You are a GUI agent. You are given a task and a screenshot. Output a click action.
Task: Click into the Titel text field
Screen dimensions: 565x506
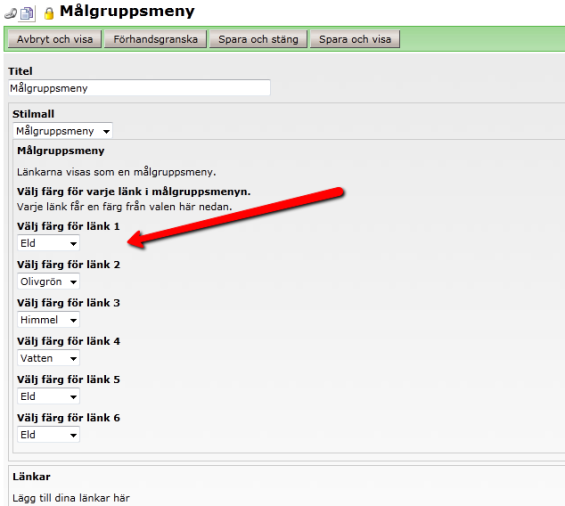pyautogui.click(x=139, y=88)
